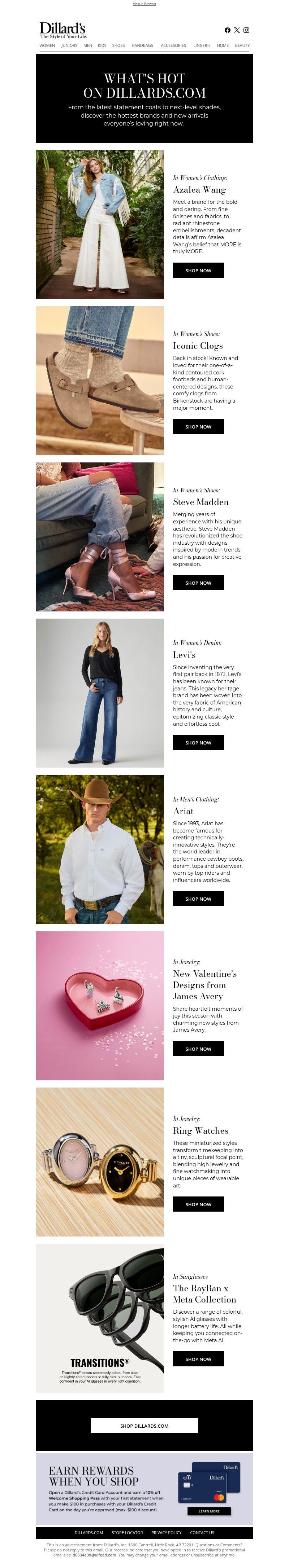Click Shop Now under Levi's

(198, 743)
